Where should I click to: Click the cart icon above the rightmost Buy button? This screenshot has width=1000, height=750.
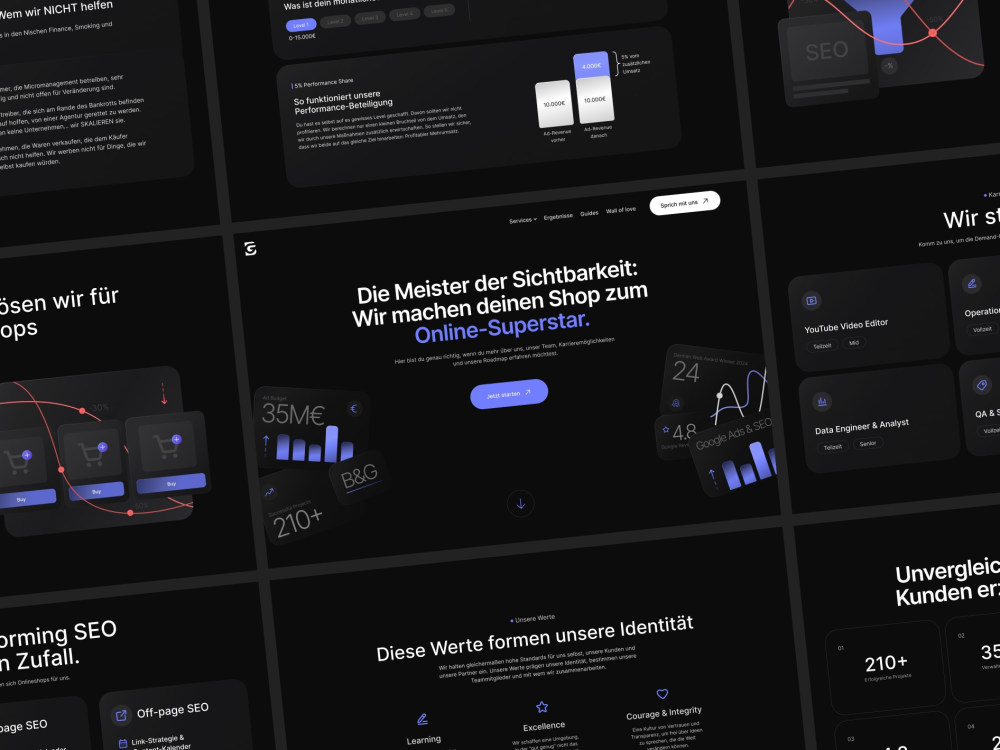coord(166,446)
